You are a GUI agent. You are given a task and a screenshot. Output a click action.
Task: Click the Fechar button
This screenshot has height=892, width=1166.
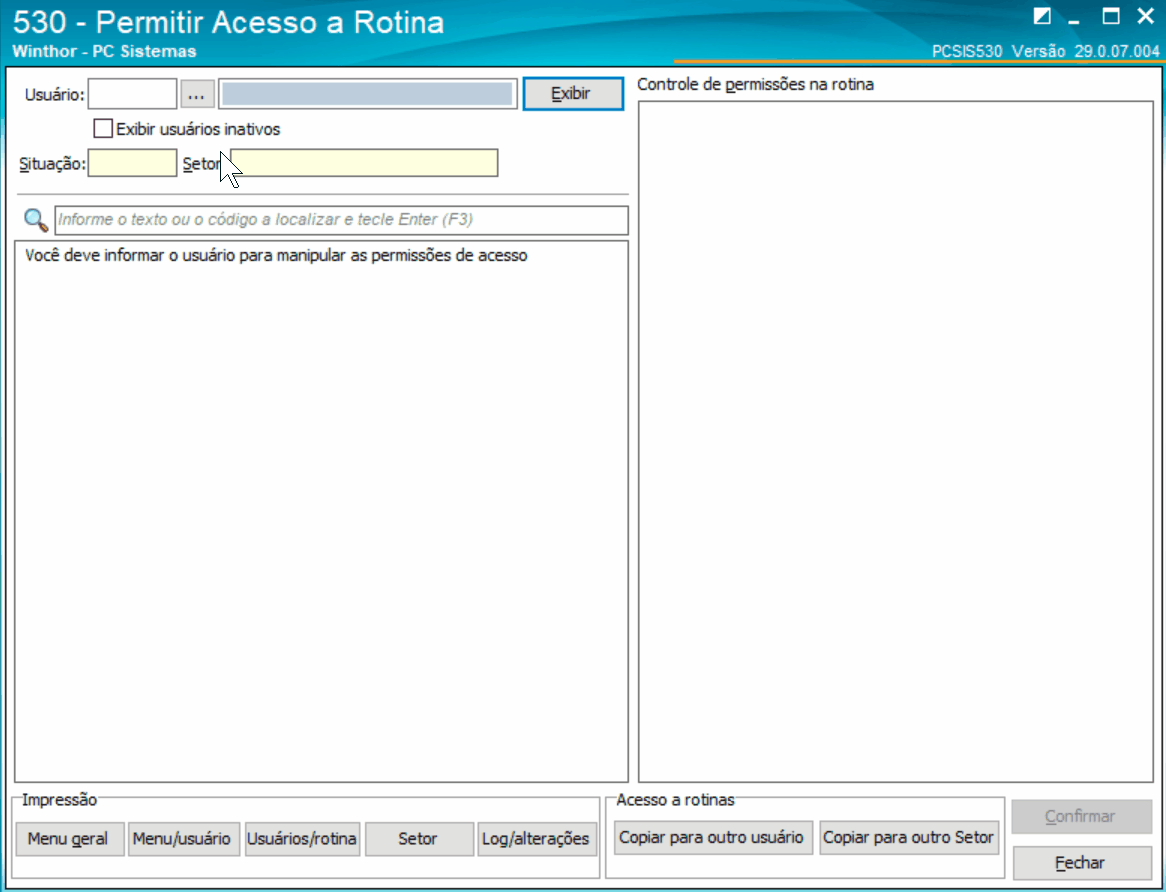click(1082, 863)
